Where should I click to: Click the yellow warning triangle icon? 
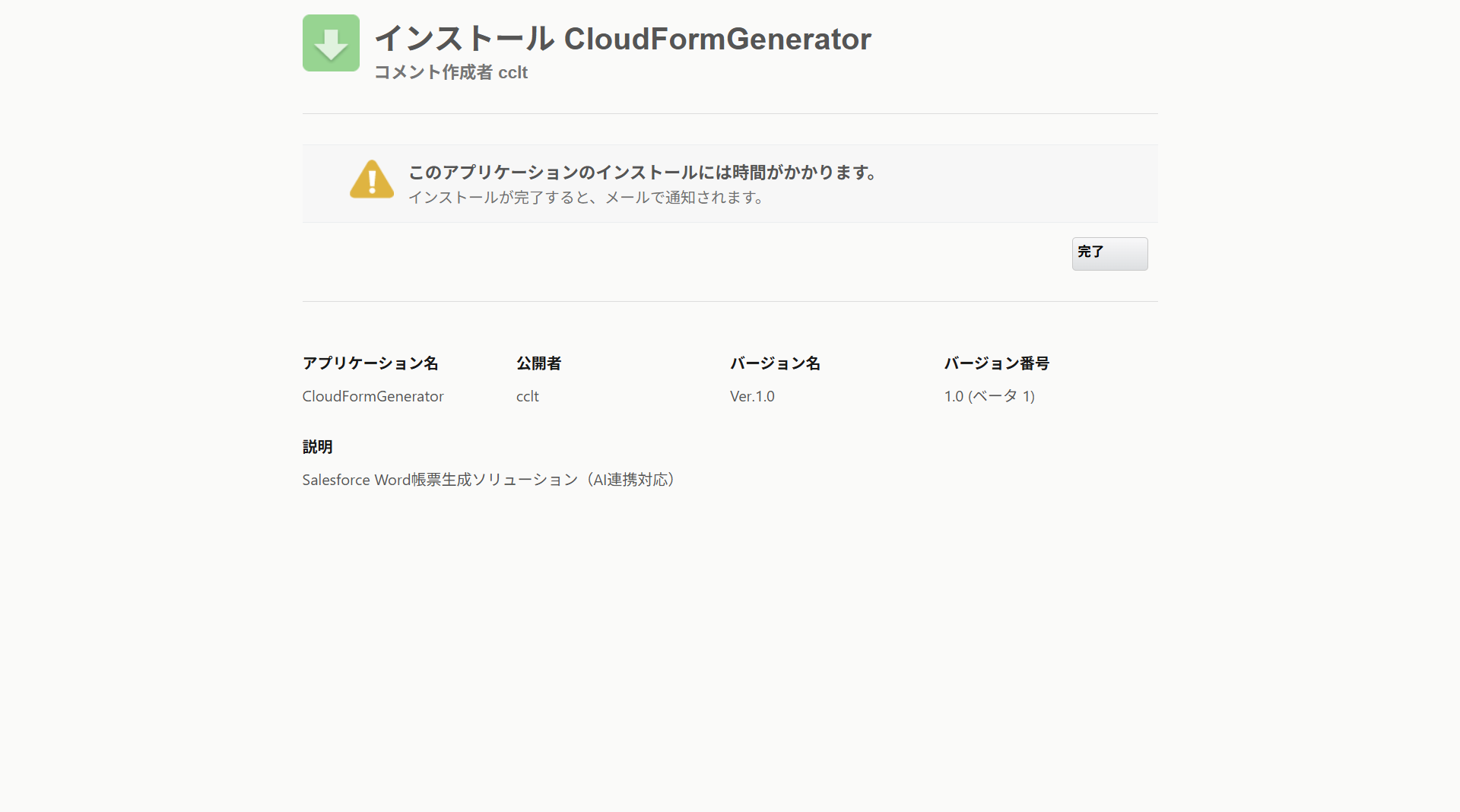(372, 179)
